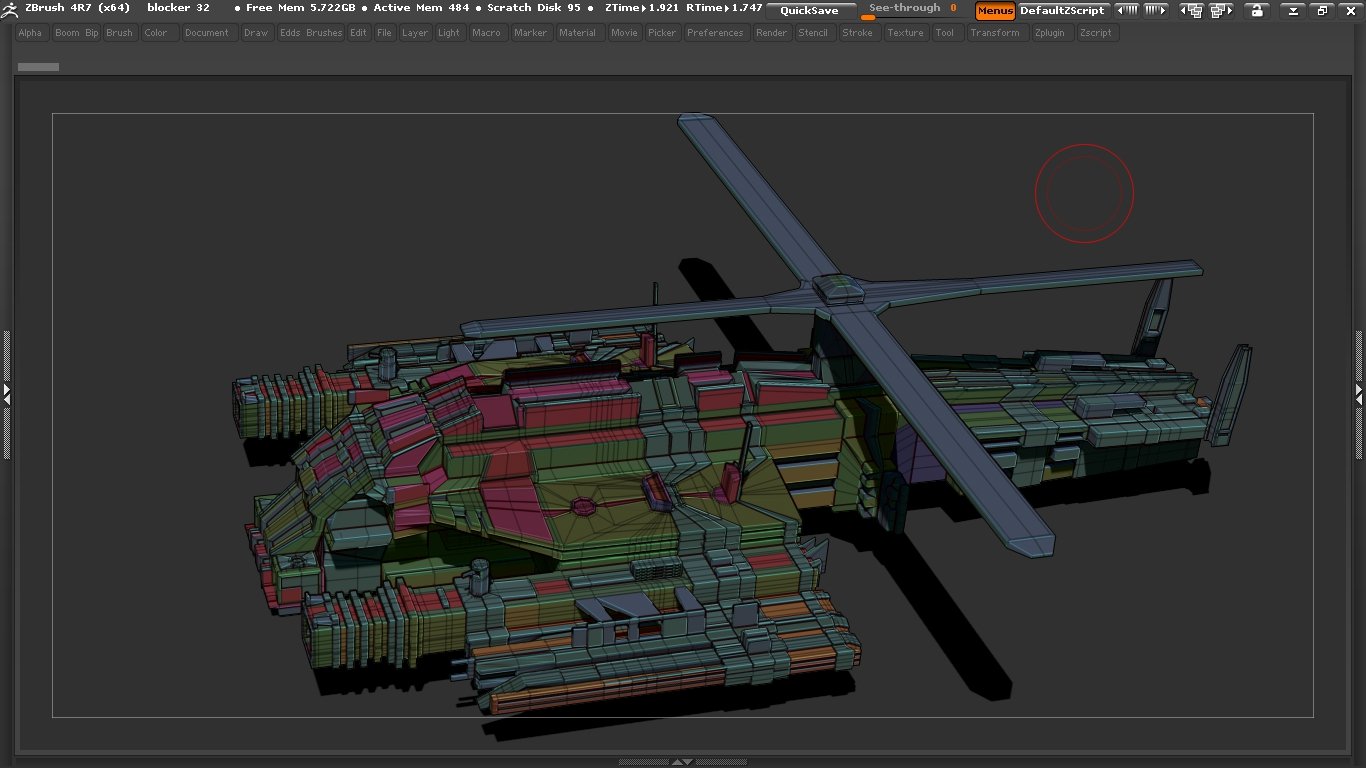1366x768 pixels.
Task: Click the lock icon for configuration
Action: coord(1256,11)
